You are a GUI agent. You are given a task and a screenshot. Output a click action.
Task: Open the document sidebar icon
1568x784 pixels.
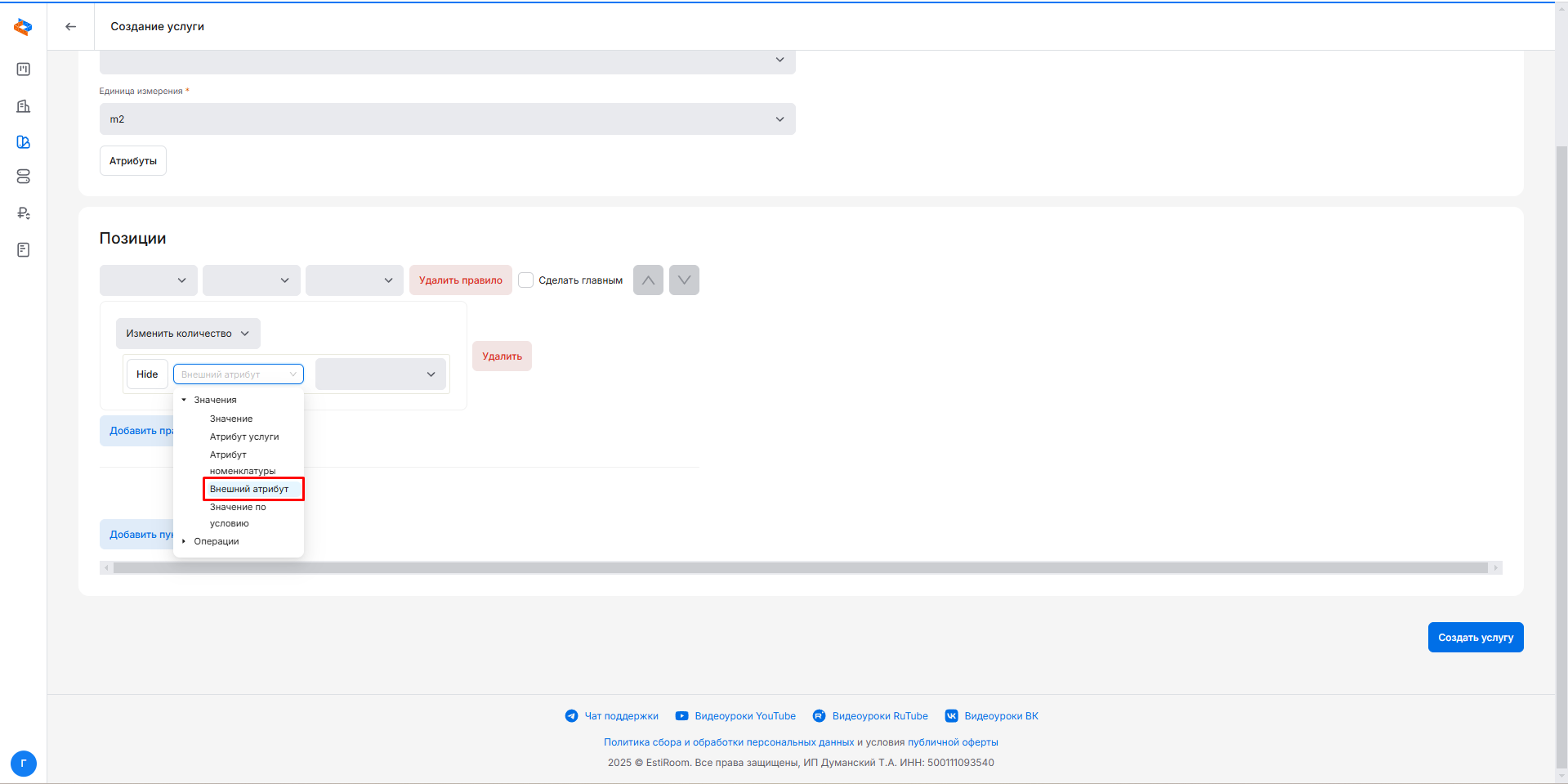click(24, 249)
